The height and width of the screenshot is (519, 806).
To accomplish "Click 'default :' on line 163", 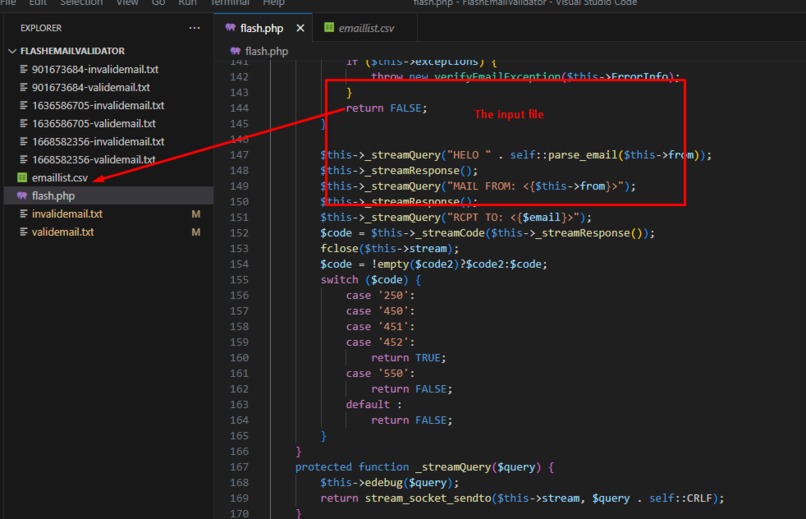I will (x=374, y=404).
